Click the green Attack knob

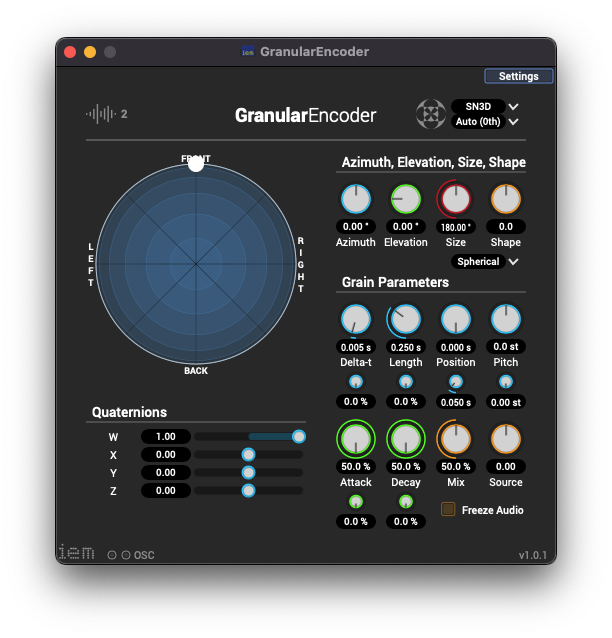356,439
